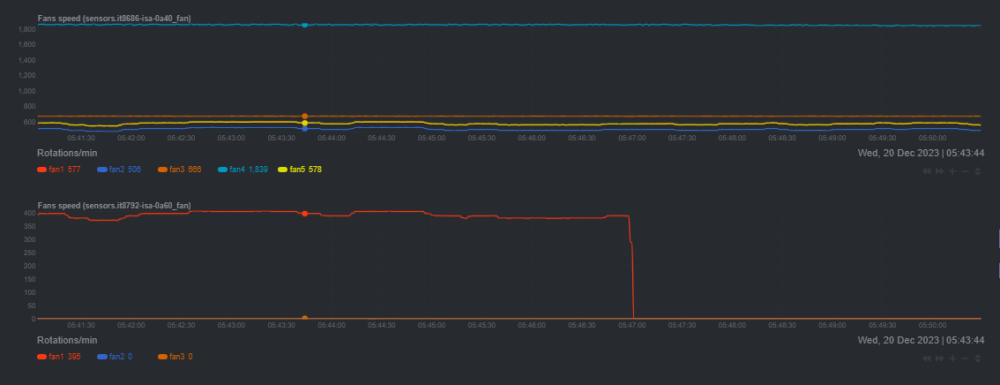Click the top chart date 'Wed, 20 Dec 2023 | 05:43:44'
1000x385 pixels.
pos(920,153)
